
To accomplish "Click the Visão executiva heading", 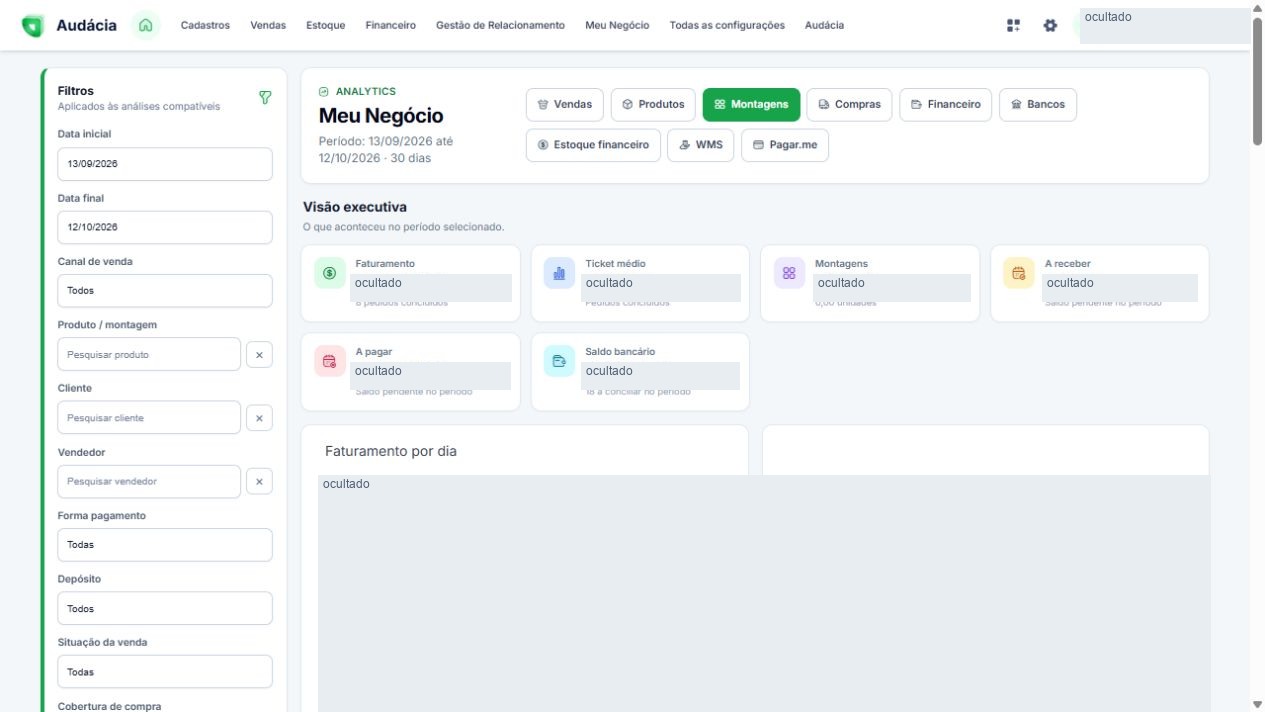I will coord(355,207).
